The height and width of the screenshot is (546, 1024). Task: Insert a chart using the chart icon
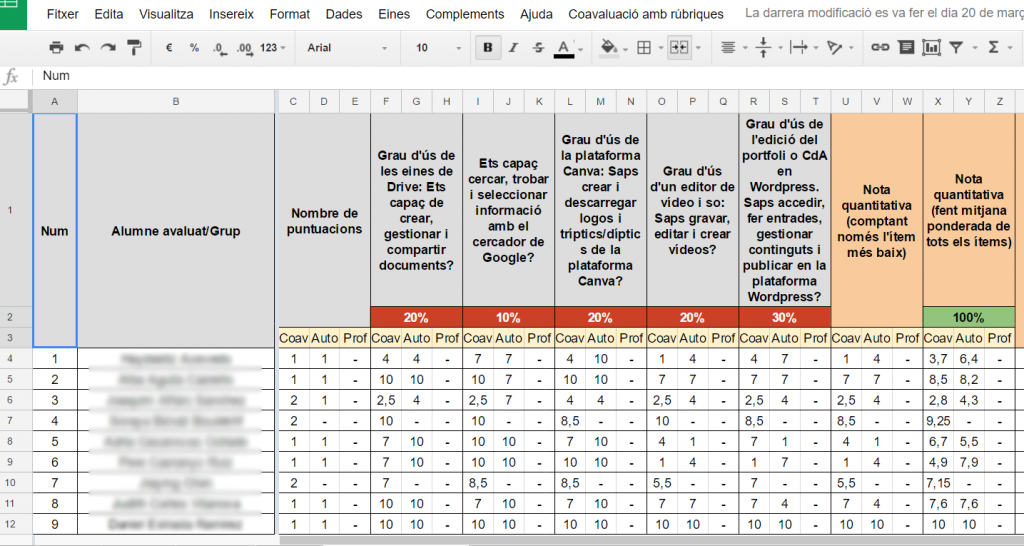(x=932, y=47)
